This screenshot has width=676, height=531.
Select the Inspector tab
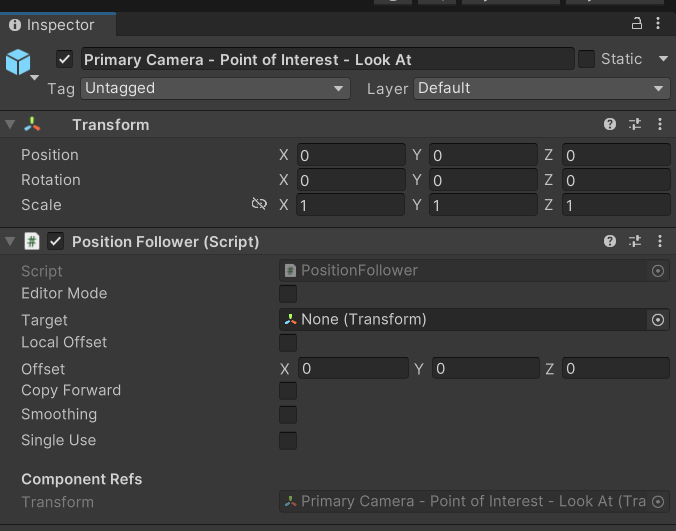click(58, 25)
